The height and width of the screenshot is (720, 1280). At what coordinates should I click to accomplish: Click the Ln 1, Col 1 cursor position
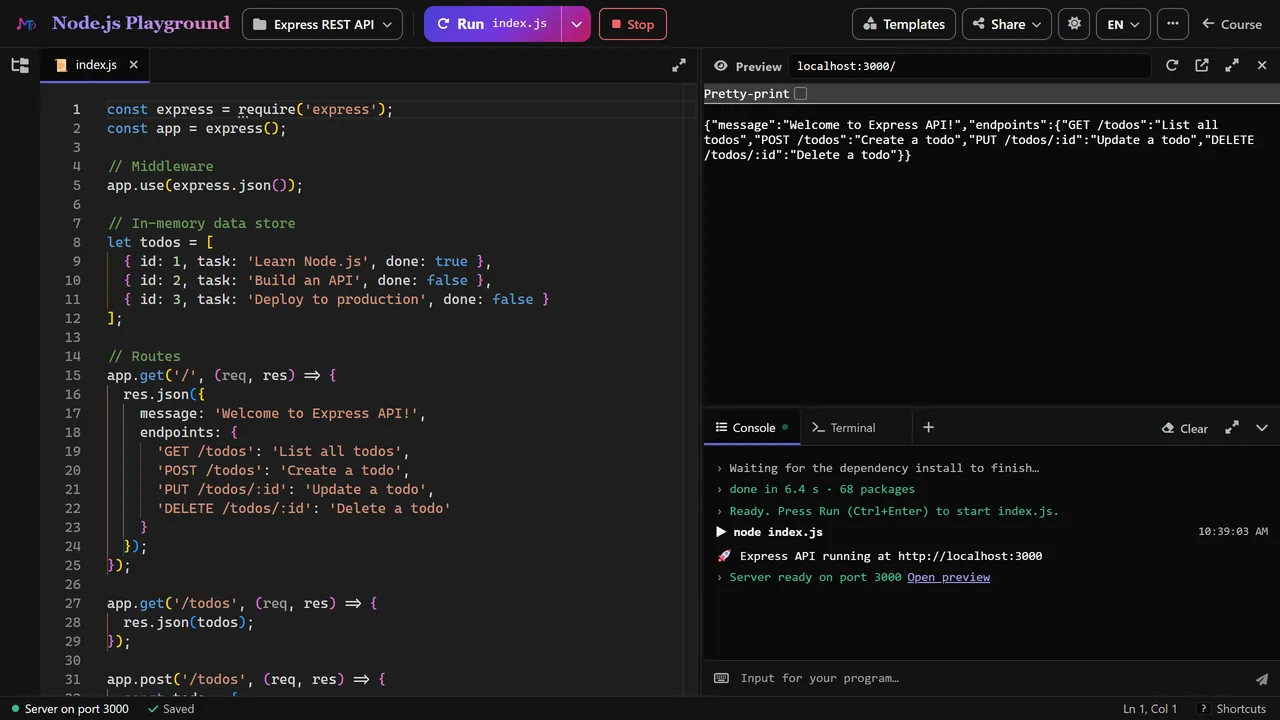[x=1150, y=709]
